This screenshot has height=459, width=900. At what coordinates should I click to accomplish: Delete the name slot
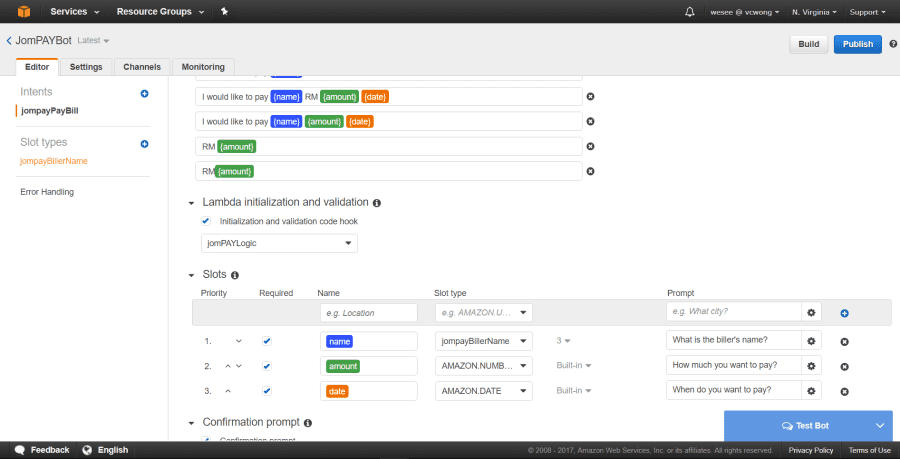[x=844, y=342]
